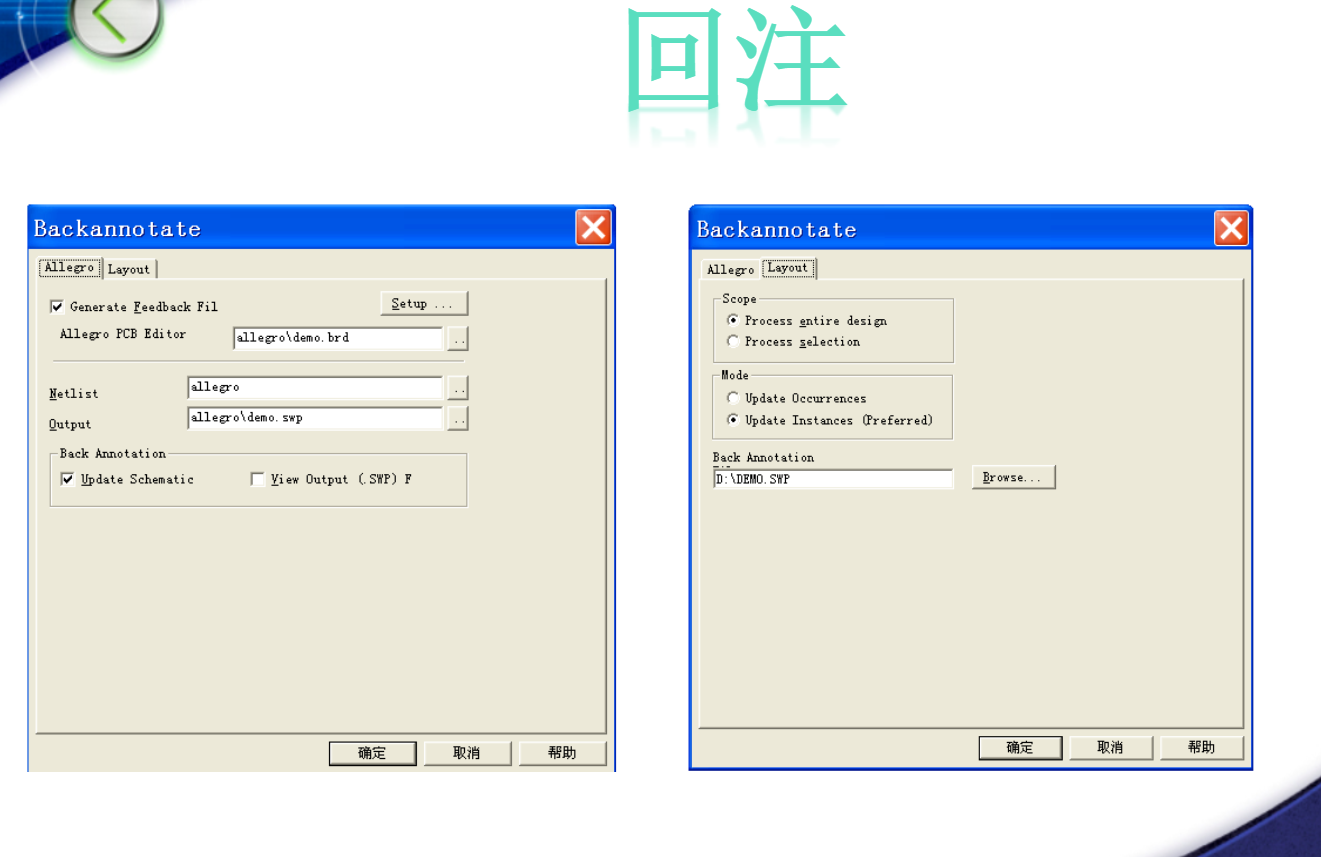Select Update Occurrences mode
The width and height of the screenshot is (1321, 857).
pyautogui.click(x=733, y=399)
